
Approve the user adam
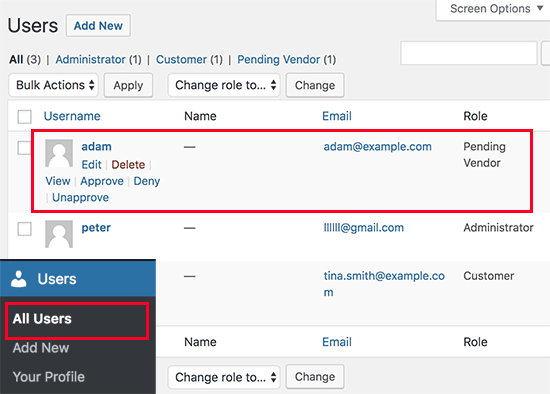(x=102, y=181)
